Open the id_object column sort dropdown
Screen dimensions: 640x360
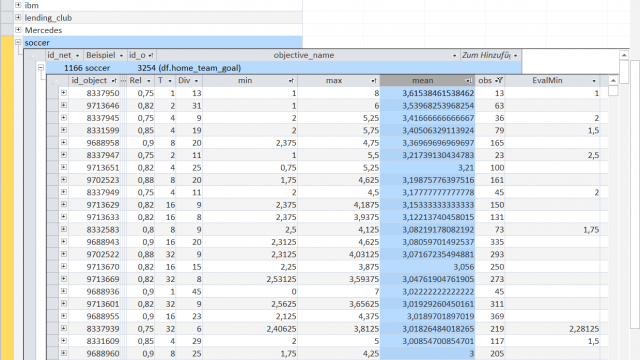114,81
